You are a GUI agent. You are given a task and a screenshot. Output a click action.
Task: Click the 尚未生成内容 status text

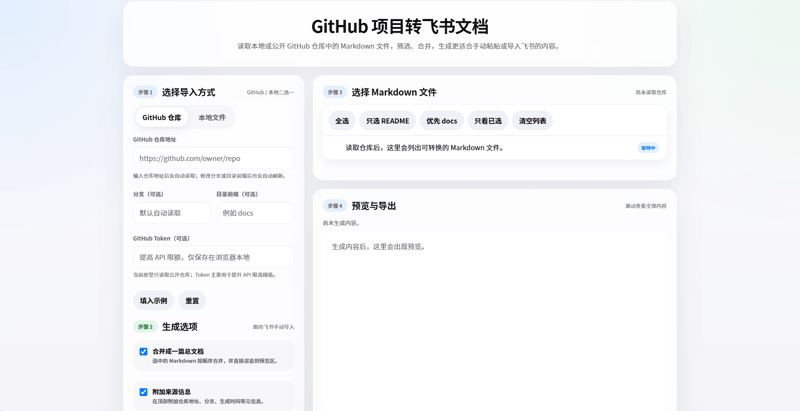(341, 223)
